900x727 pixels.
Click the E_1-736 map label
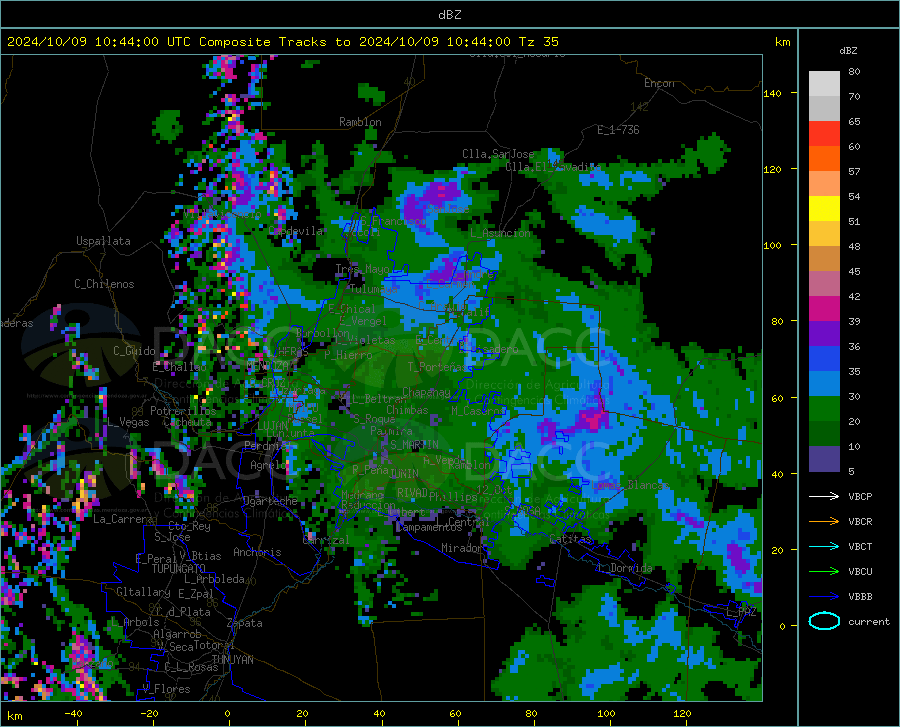coord(618,130)
